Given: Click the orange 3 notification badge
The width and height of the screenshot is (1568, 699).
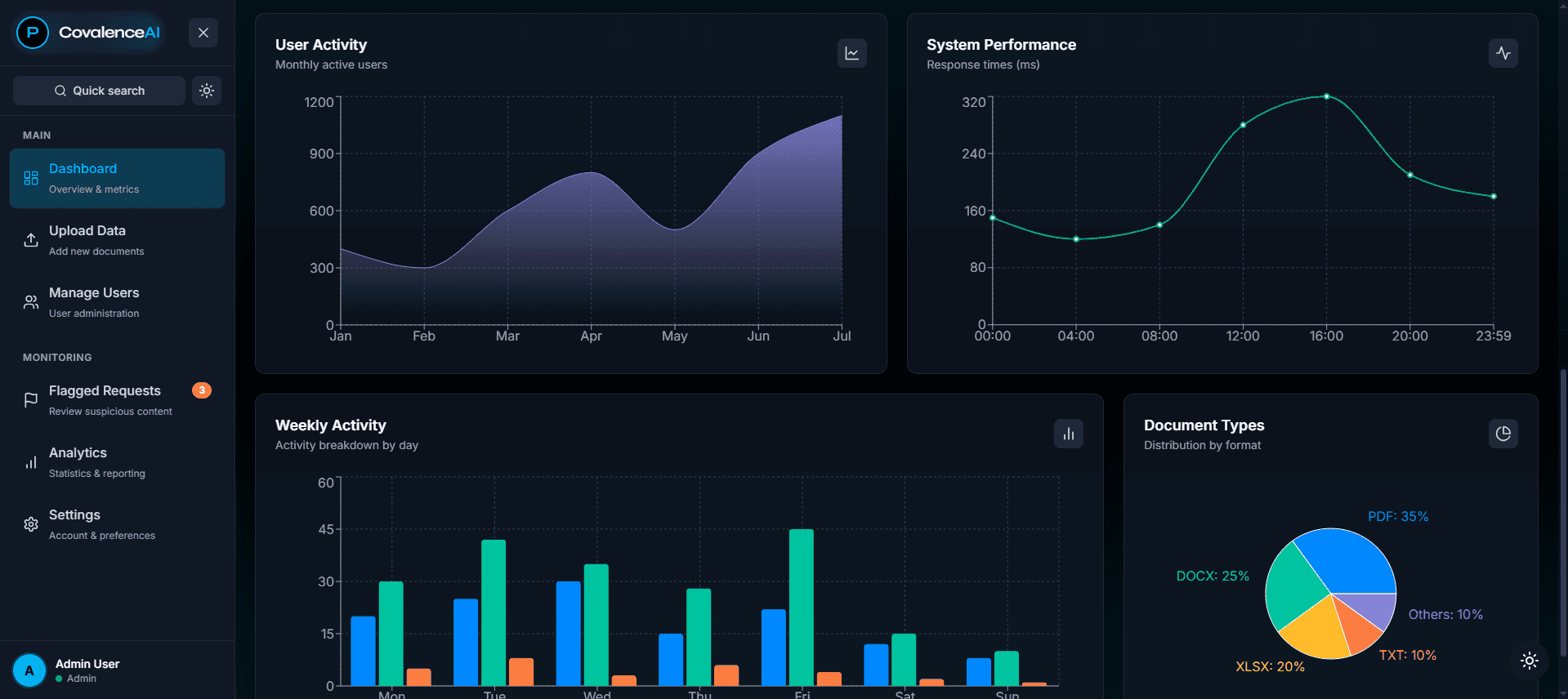Looking at the screenshot, I should pyautogui.click(x=202, y=390).
